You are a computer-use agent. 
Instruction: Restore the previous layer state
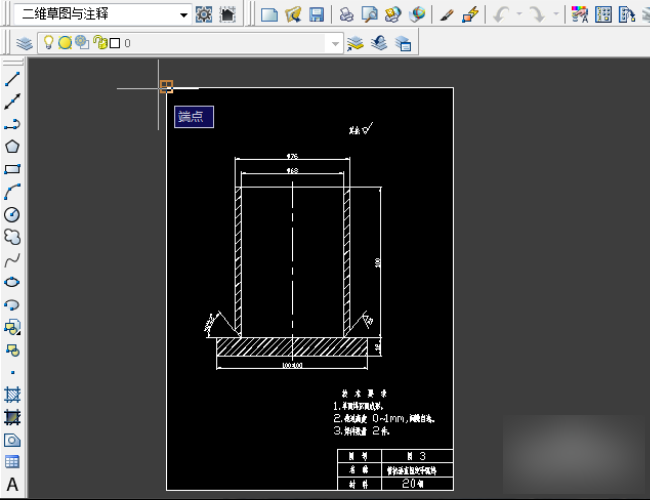(379, 43)
